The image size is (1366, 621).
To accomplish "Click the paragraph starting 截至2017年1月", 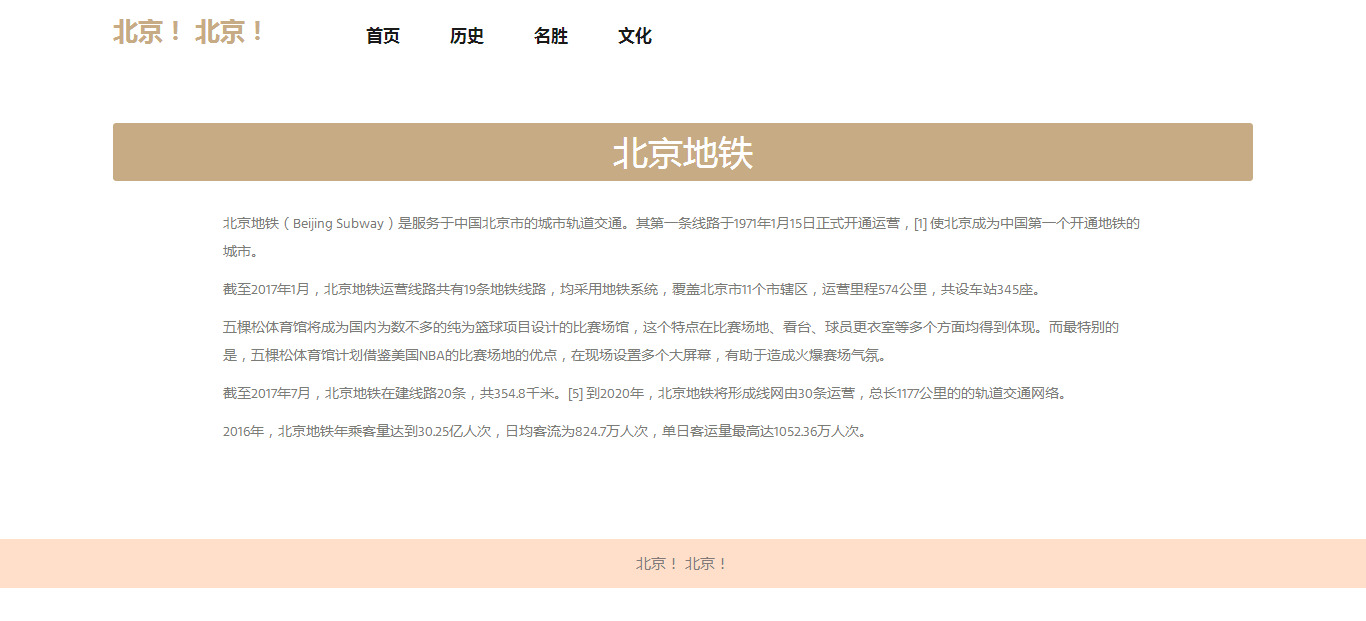I will [x=634, y=289].
